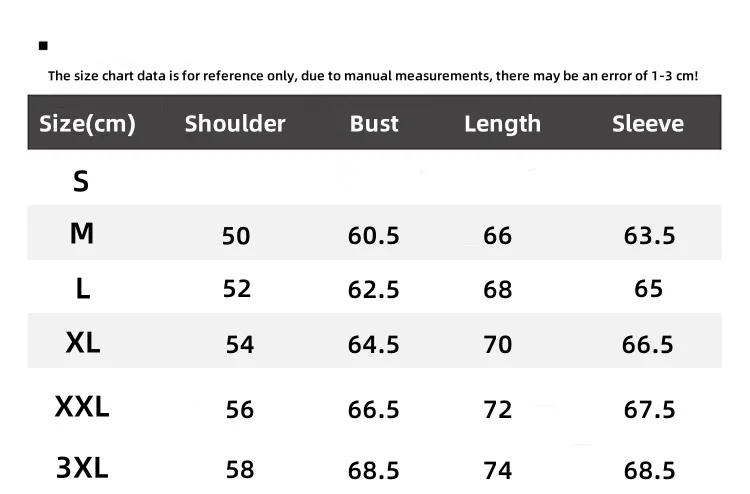Click the size chart reference note text
This screenshot has width=750, height=494.
(373, 75)
